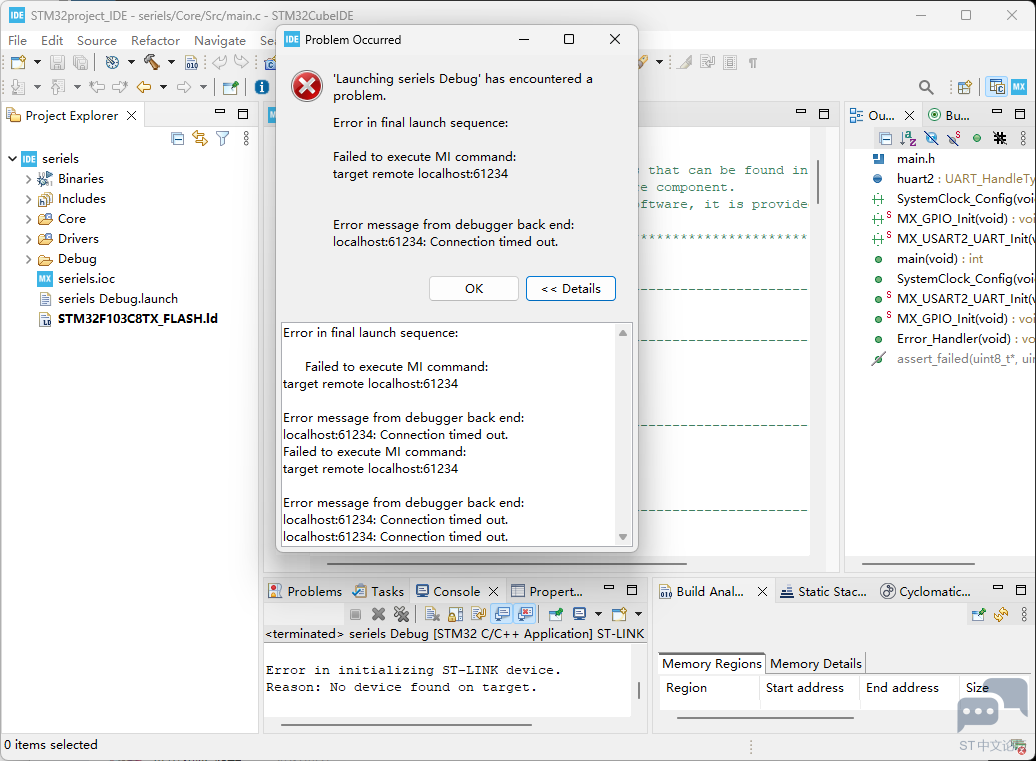
Task: Click scroll-down arrow in error details box
Action: [x=622, y=537]
